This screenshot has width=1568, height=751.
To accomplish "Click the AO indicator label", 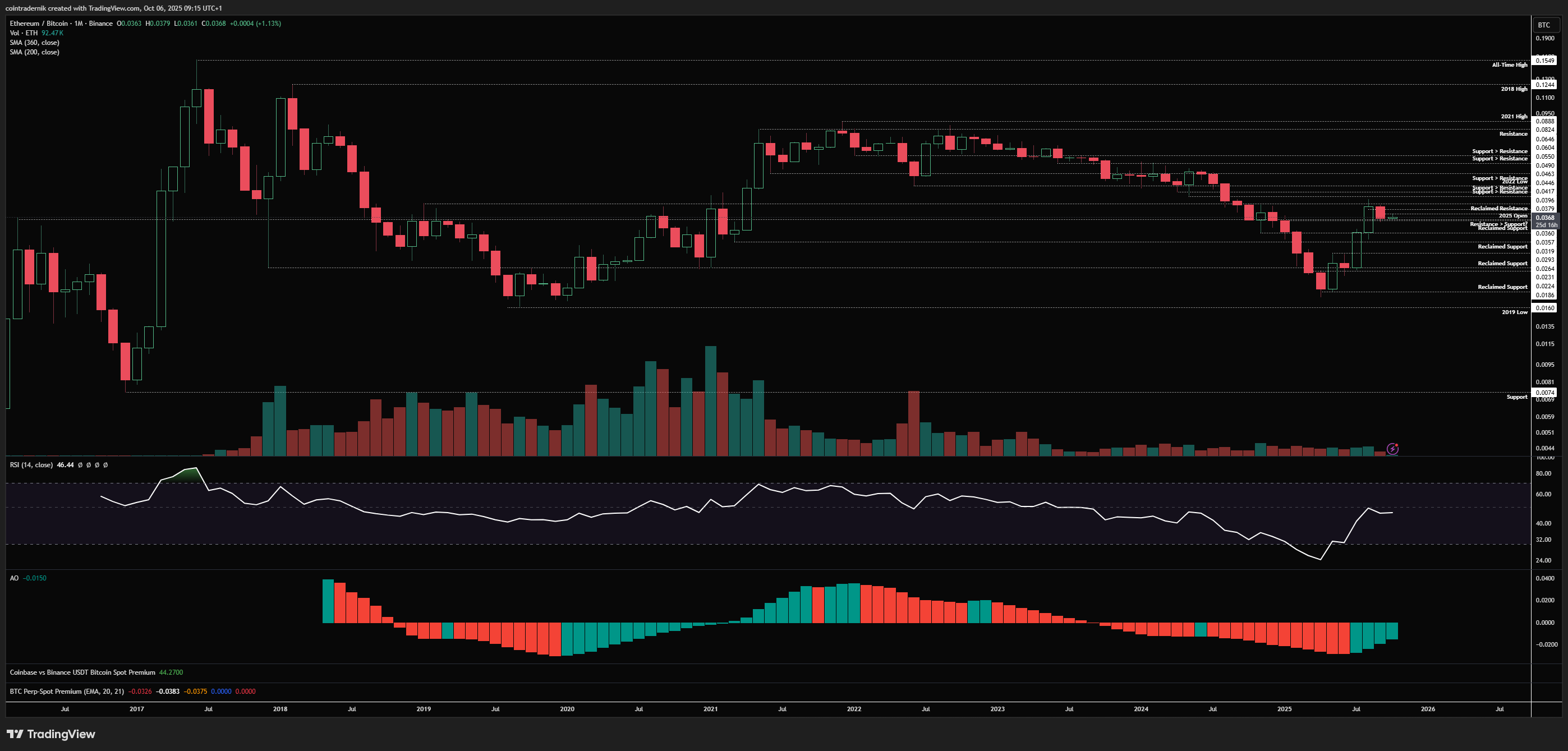I will (x=14, y=578).
